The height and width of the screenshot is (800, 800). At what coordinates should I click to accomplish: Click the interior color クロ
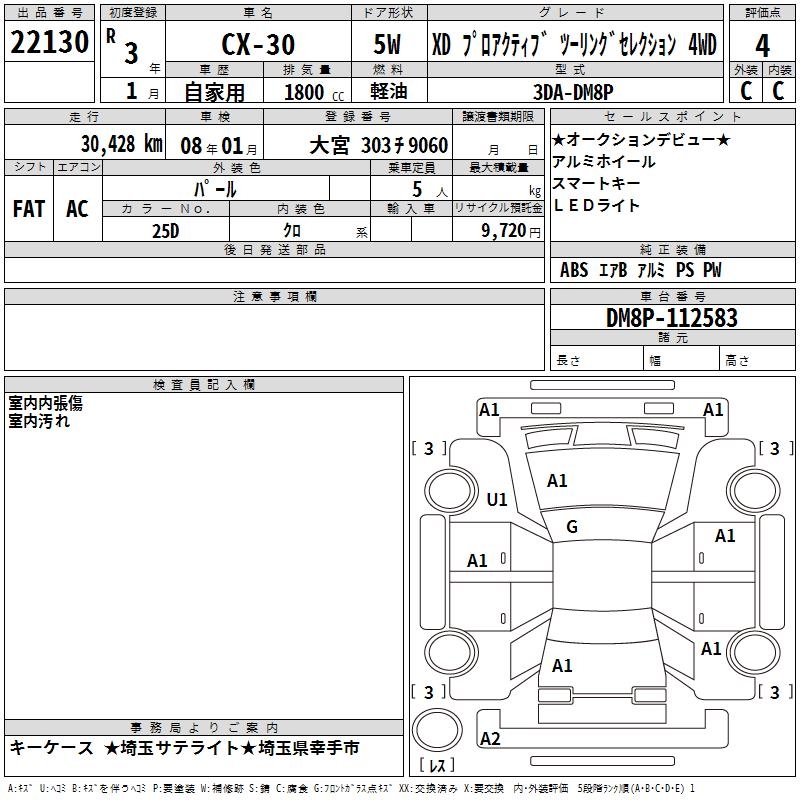tap(292, 231)
